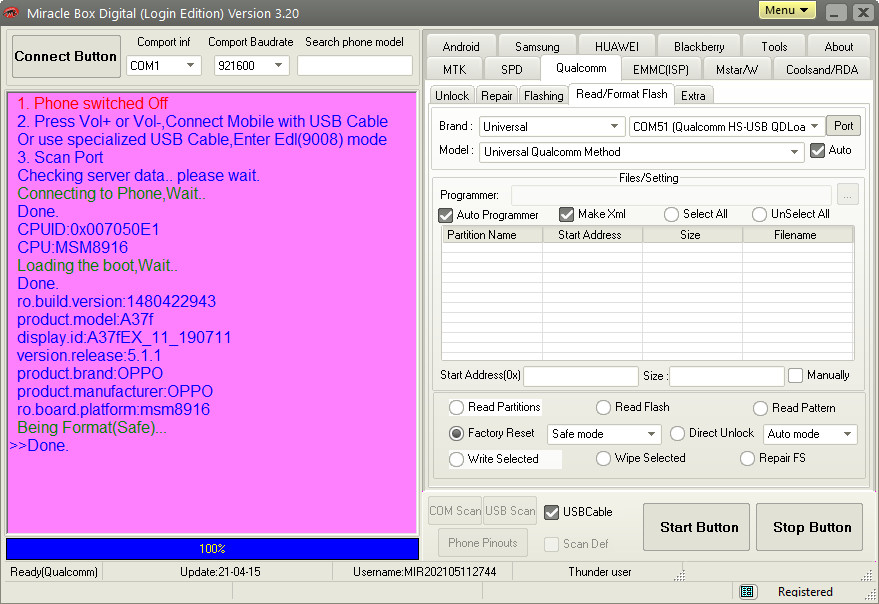Select the Repair FS radio button

click(x=747, y=459)
